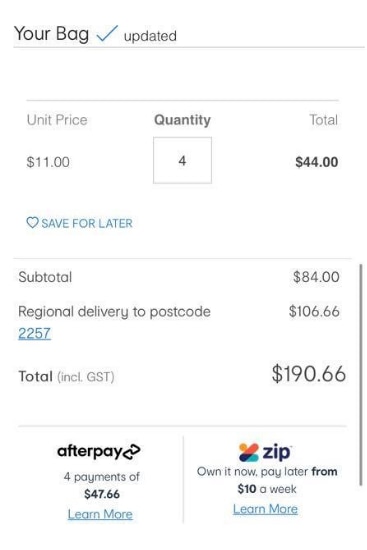Click the $44.00 item total
The width and height of the screenshot is (367, 550).
coord(316,162)
